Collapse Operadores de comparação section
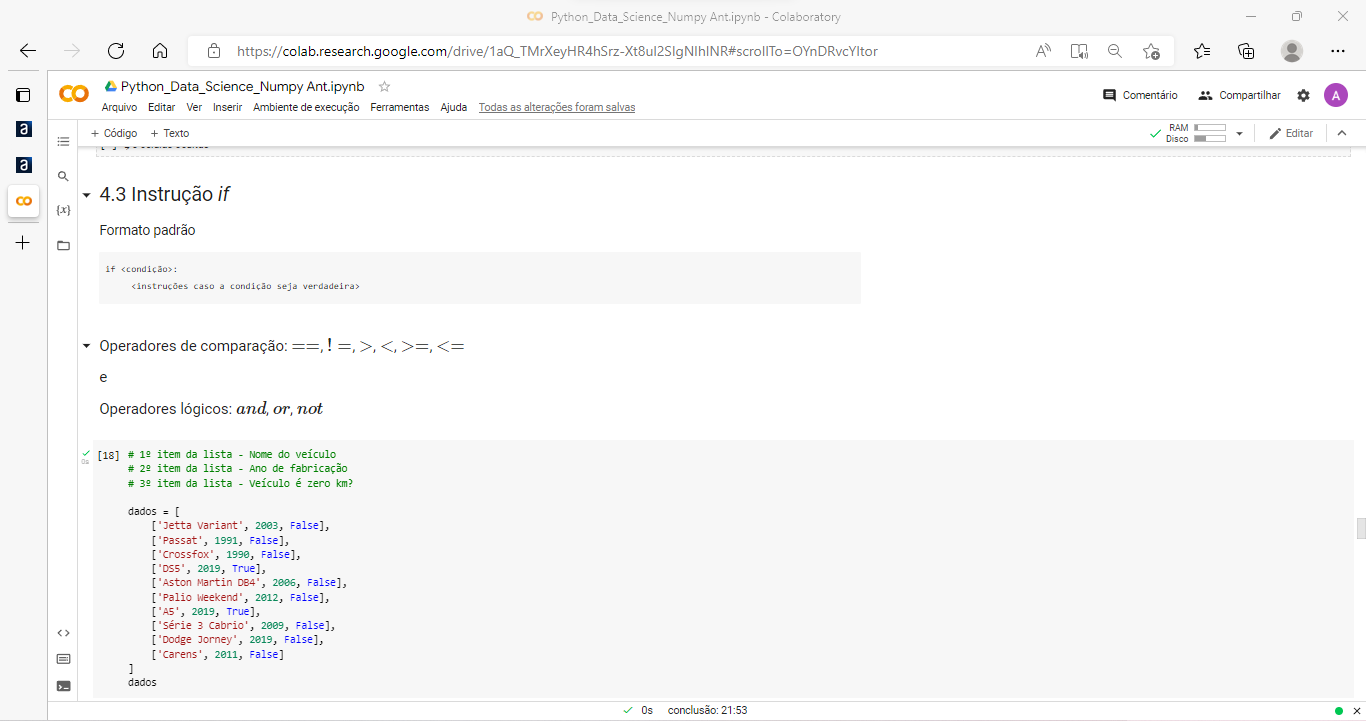 point(87,346)
